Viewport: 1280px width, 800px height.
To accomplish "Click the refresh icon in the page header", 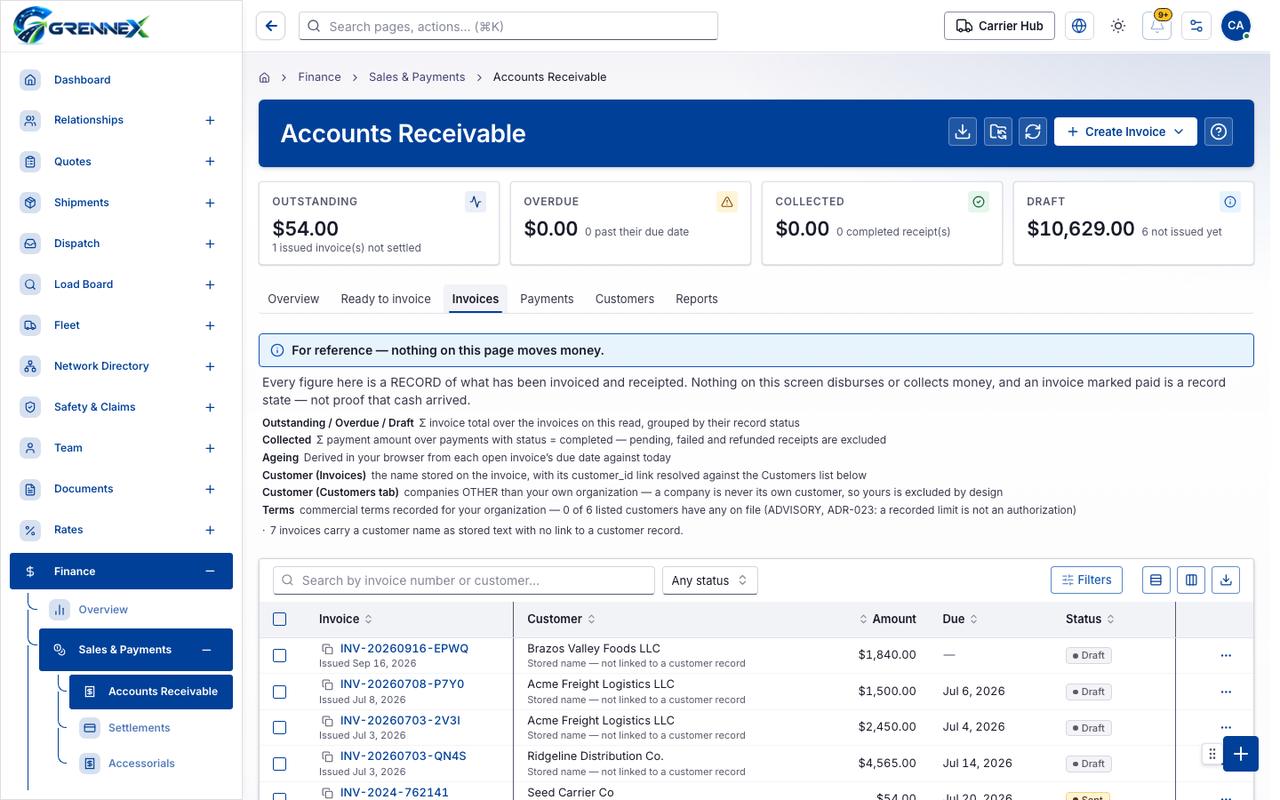I will (x=1033, y=132).
